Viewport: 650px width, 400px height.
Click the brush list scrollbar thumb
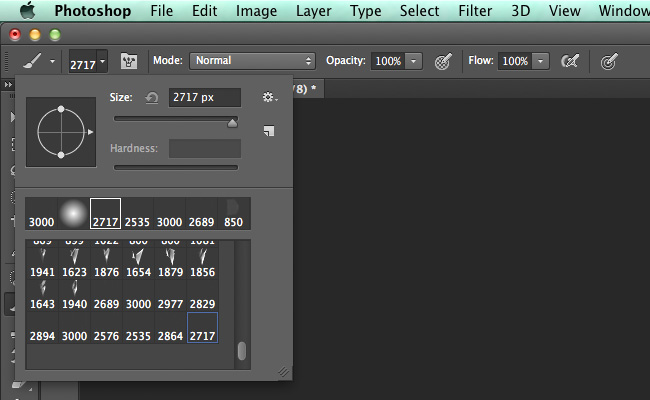242,351
